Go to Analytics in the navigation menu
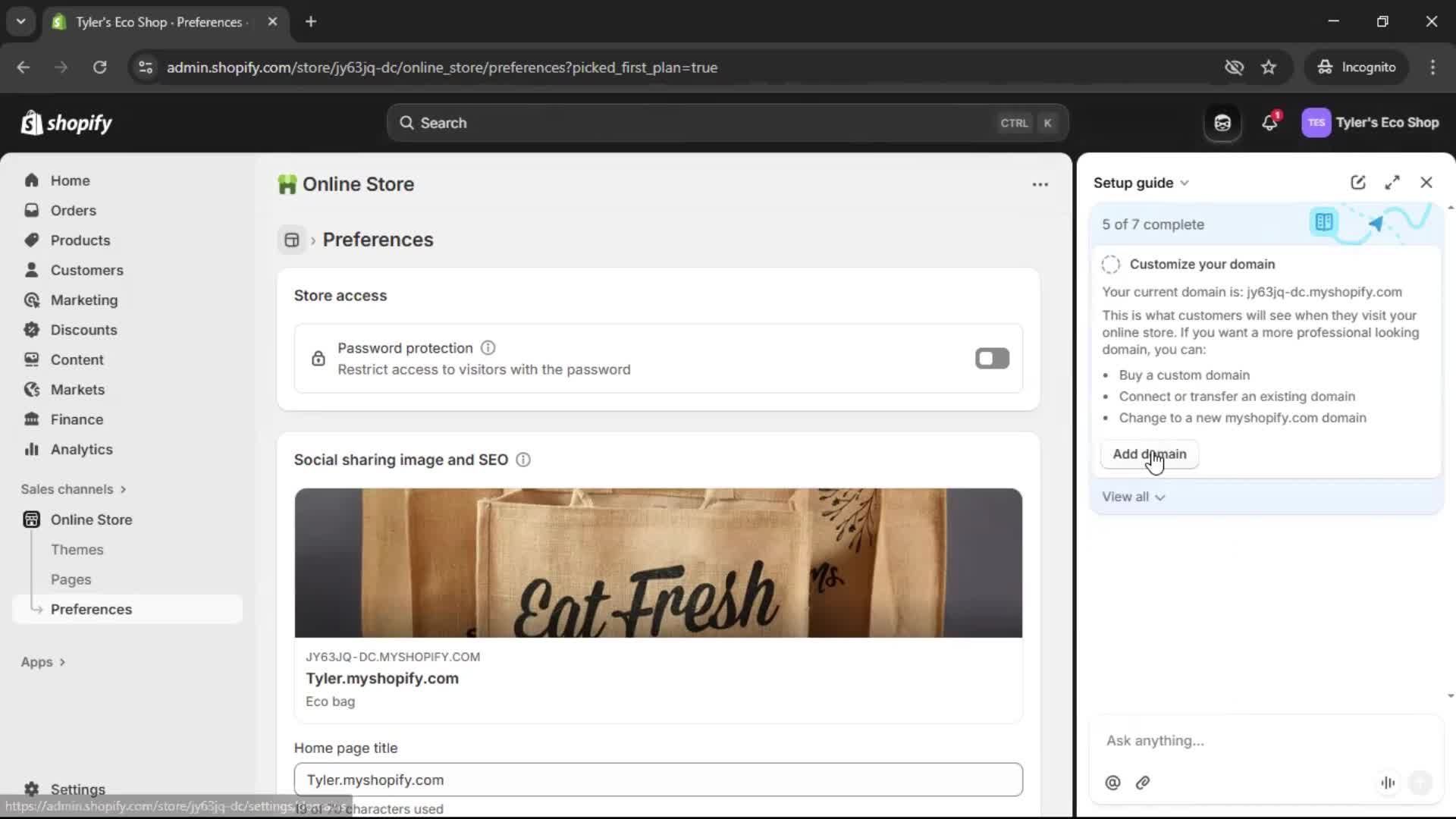1456x819 pixels. tap(81, 449)
